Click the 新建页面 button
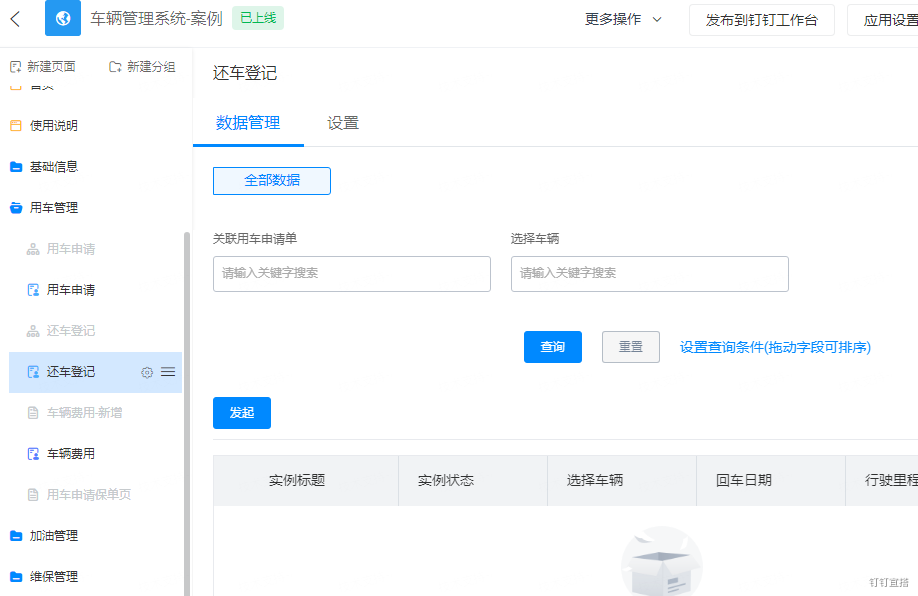Image resolution: width=918 pixels, height=596 pixels. pyautogui.click(x=43, y=67)
